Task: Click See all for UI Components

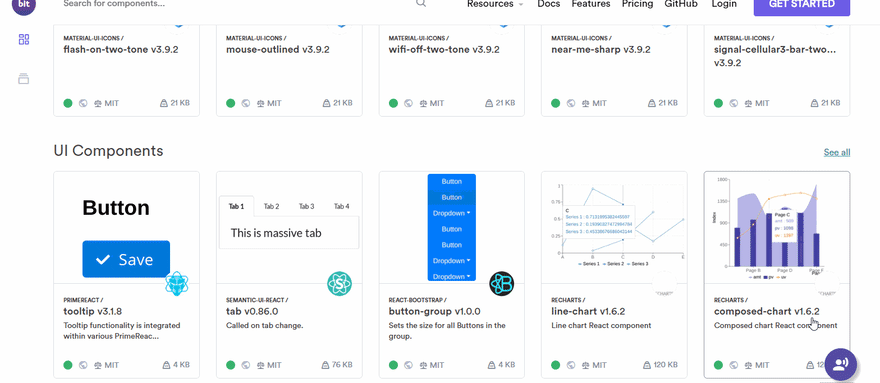Action: point(837,152)
